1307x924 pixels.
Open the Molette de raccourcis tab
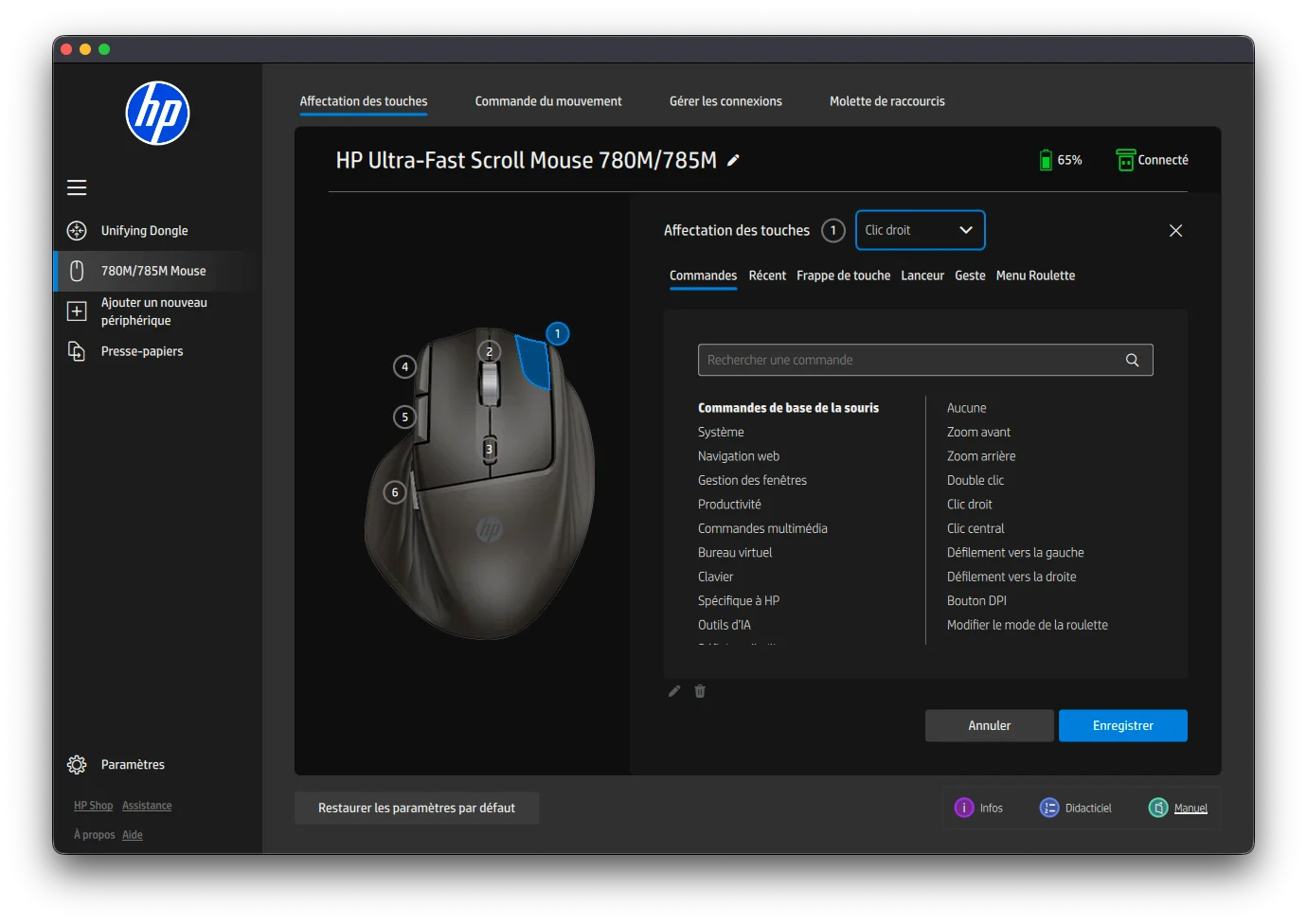click(x=886, y=100)
